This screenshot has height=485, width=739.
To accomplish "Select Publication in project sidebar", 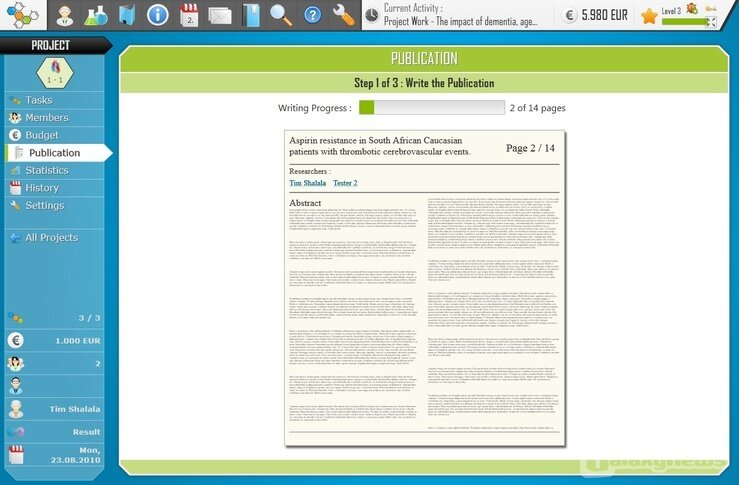I will click(x=57, y=153).
